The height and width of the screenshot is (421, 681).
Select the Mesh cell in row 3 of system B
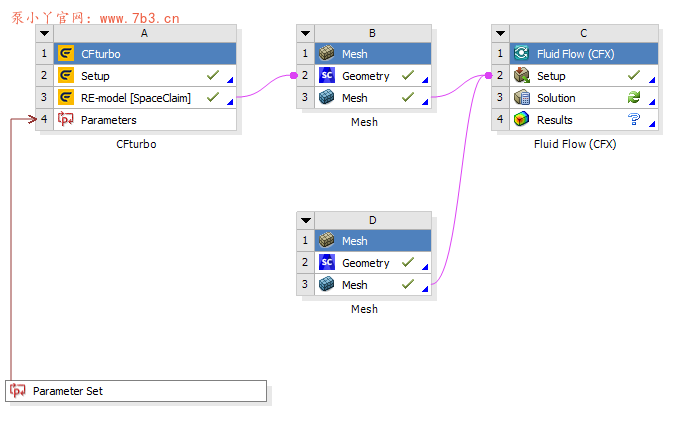373,98
